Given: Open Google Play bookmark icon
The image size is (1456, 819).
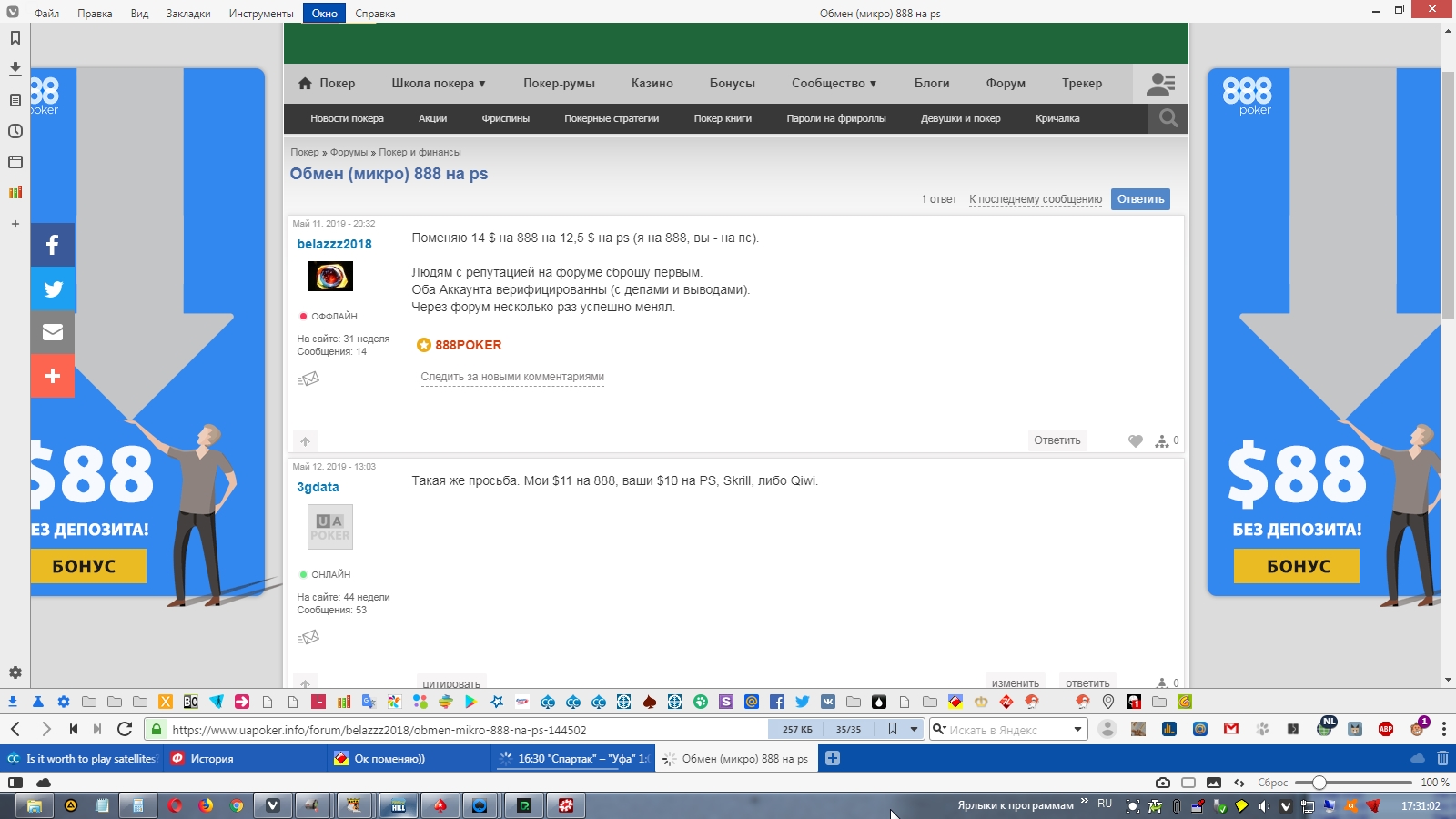Looking at the screenshot, I should 470,702.
